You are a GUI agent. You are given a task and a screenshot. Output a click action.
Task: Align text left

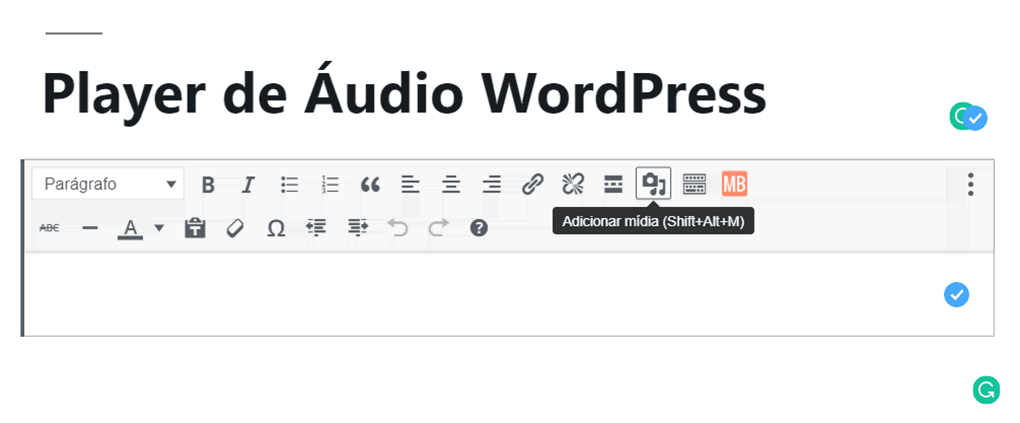(x=410, y=185)
